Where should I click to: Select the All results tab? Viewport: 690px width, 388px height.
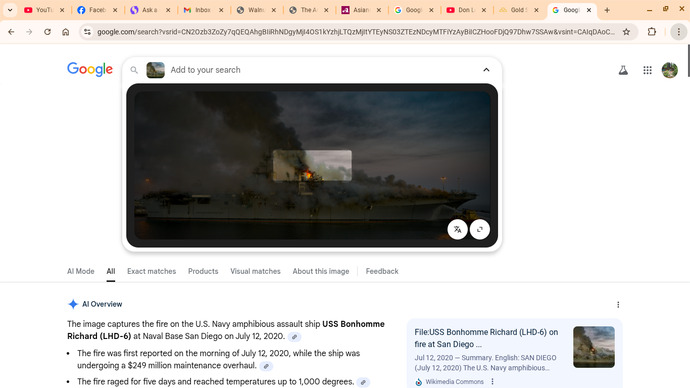pyautogui.click(x=110, y=271)
